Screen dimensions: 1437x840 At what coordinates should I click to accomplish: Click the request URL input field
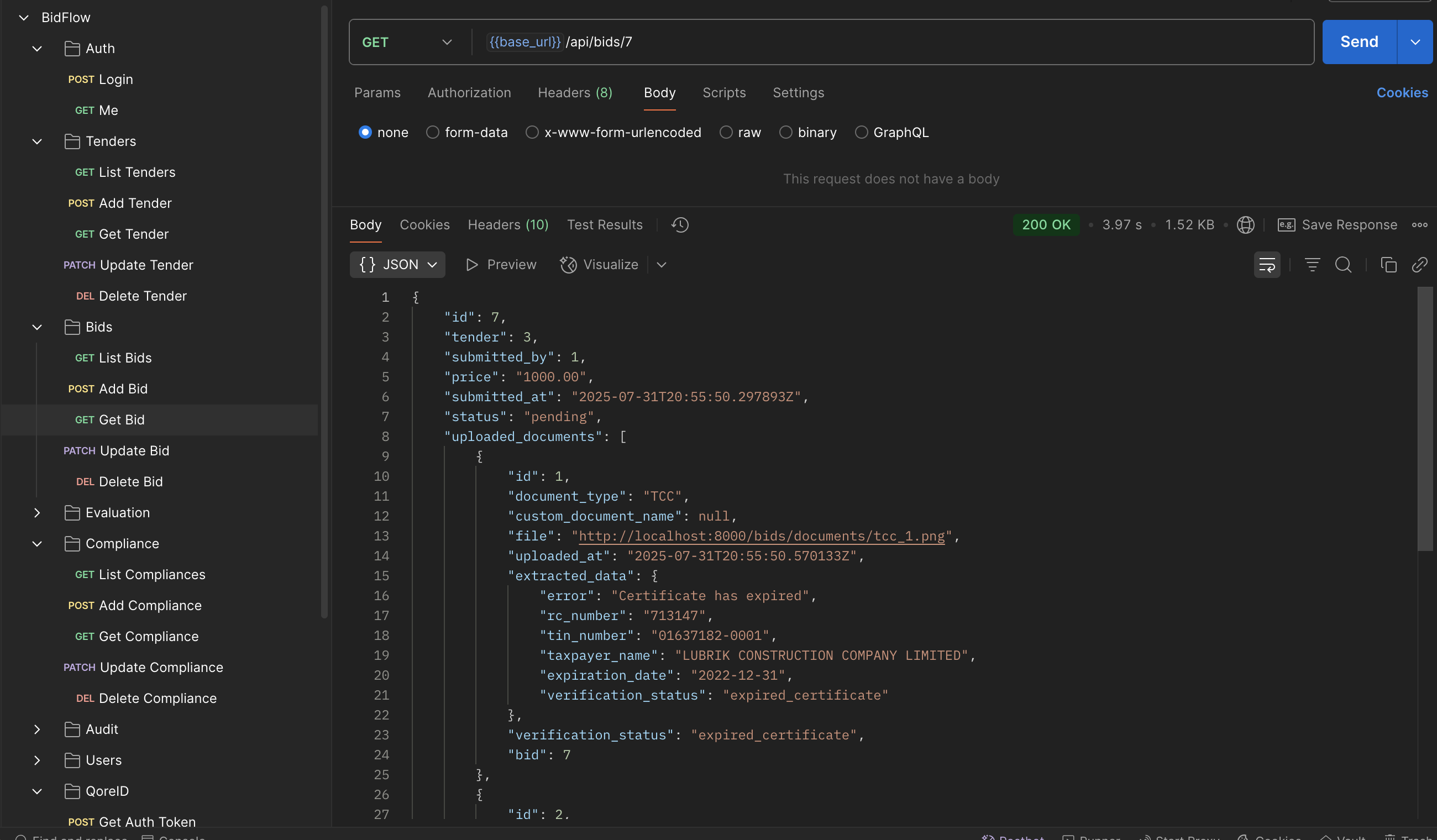point(893,42)
